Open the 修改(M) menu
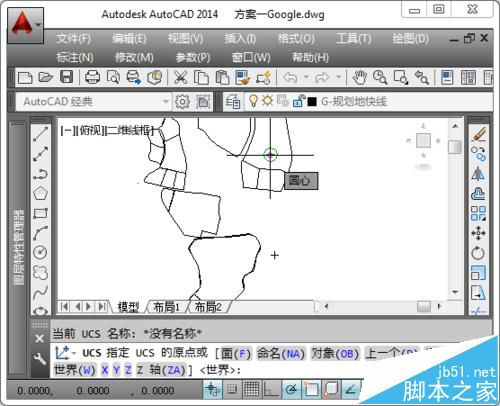This screenshot has height=406, width=500. [x=134, y=57]
